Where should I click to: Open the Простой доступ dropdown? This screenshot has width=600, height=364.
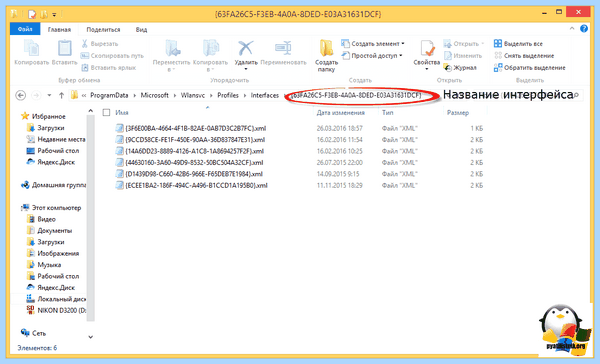(372, 55)
